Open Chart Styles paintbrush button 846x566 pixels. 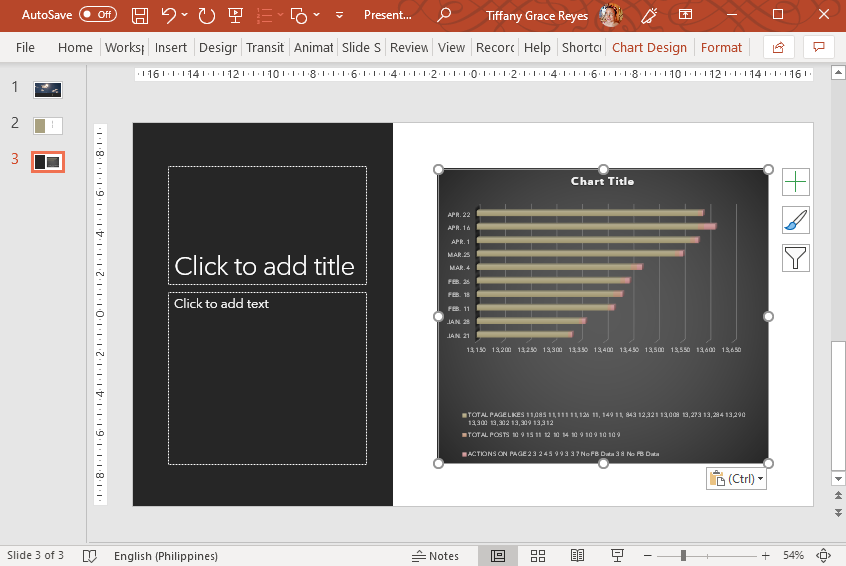(796, 220)
